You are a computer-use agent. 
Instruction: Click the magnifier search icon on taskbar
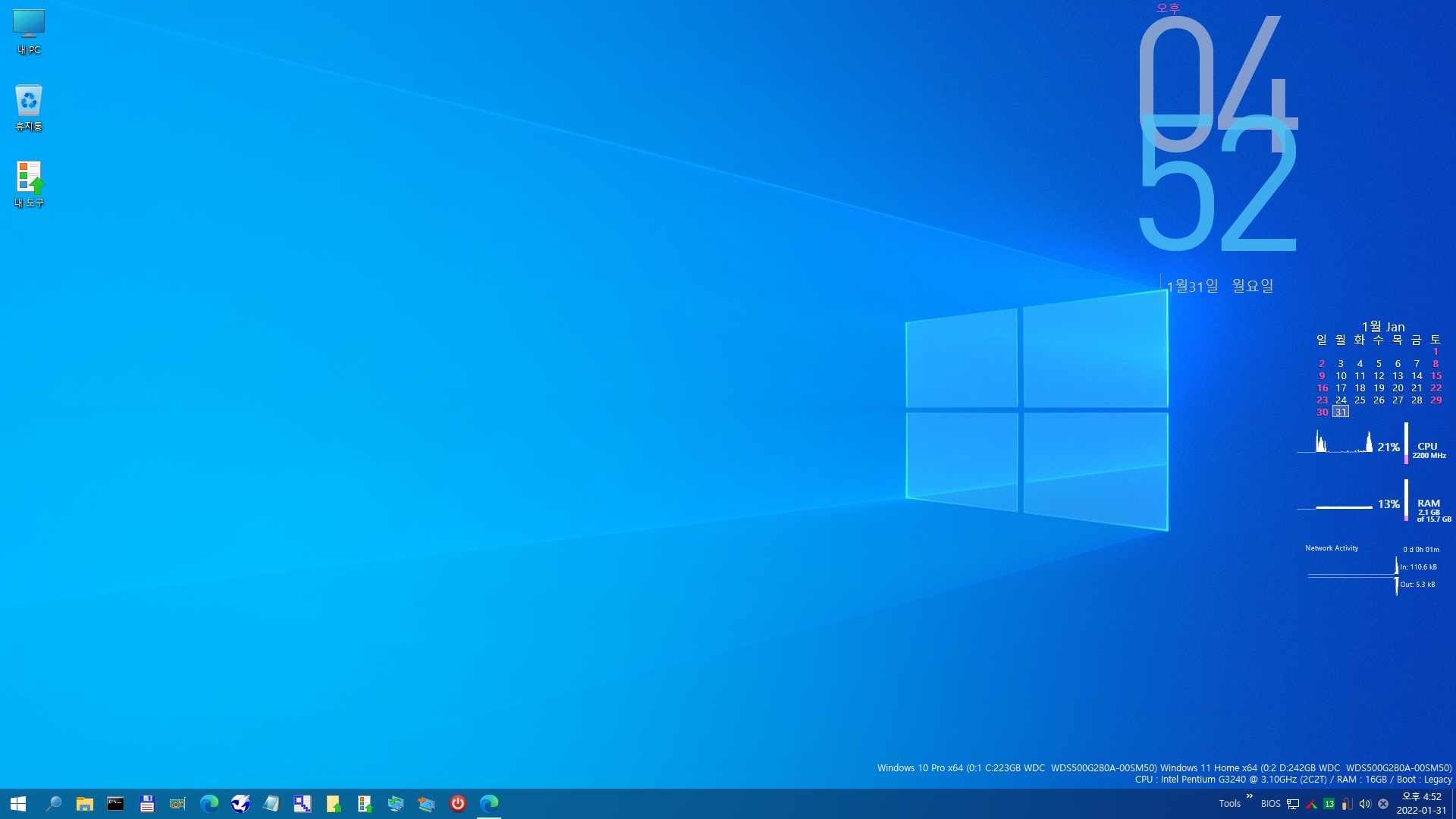(x=54, y=804)
